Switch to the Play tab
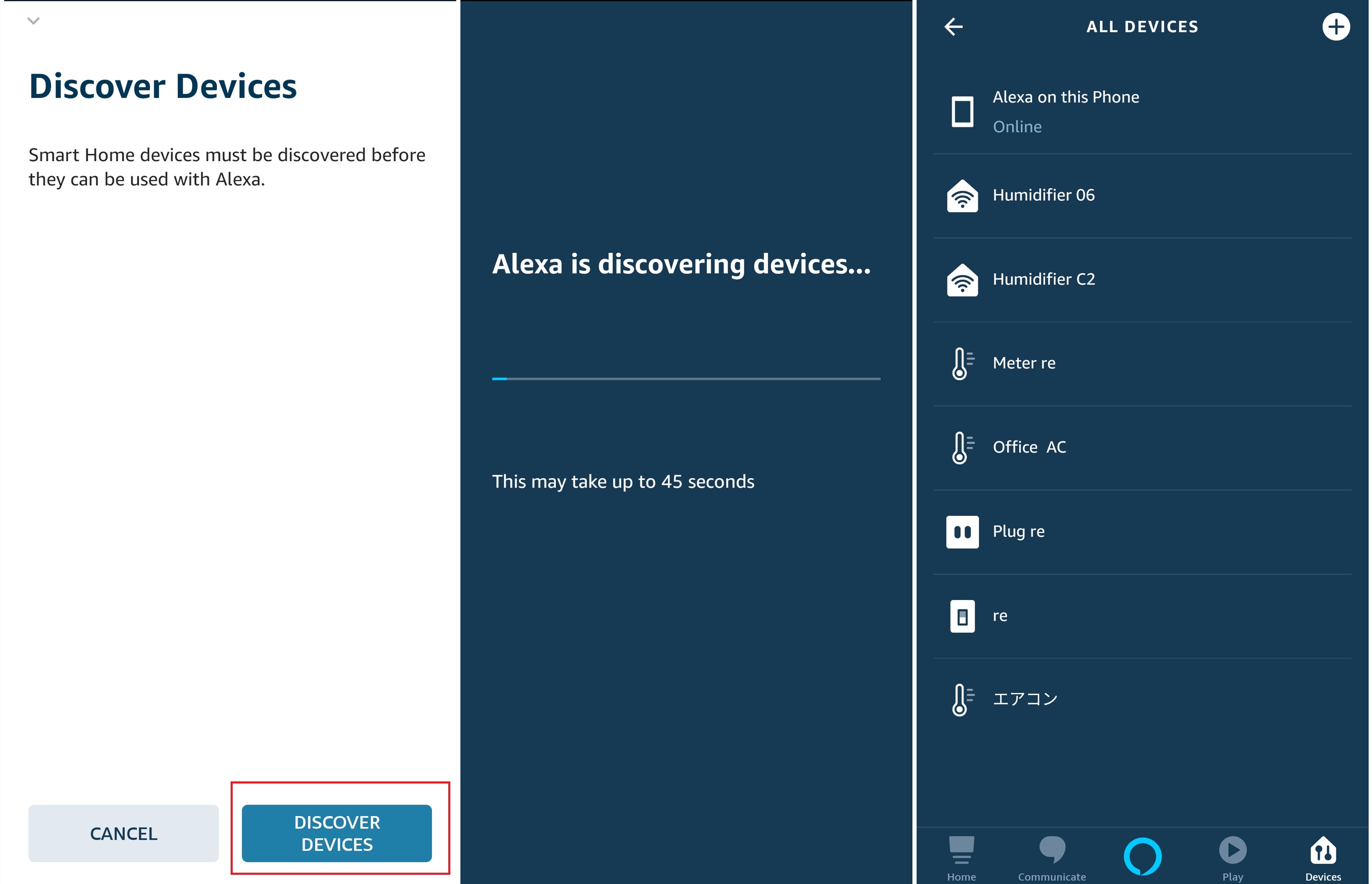Screen dimensions: 1372x884 pos(1232,858)
